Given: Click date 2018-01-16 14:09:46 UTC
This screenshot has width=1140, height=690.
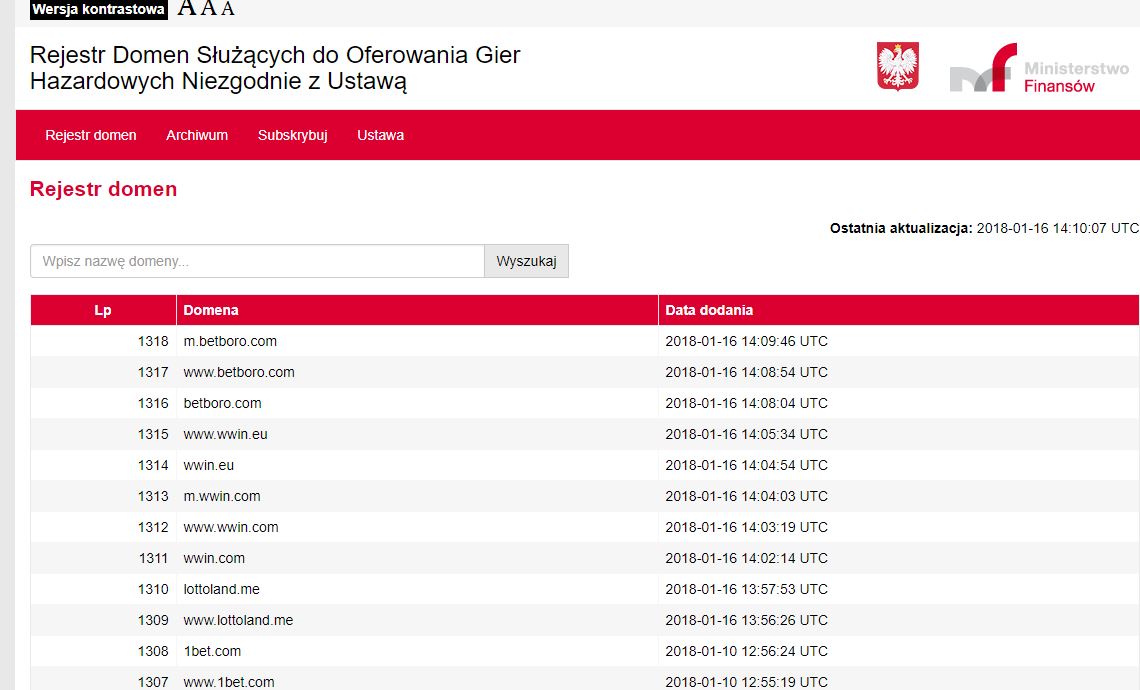Looking at the screenshot, I should pyautogui.click(x=746, y=341).
